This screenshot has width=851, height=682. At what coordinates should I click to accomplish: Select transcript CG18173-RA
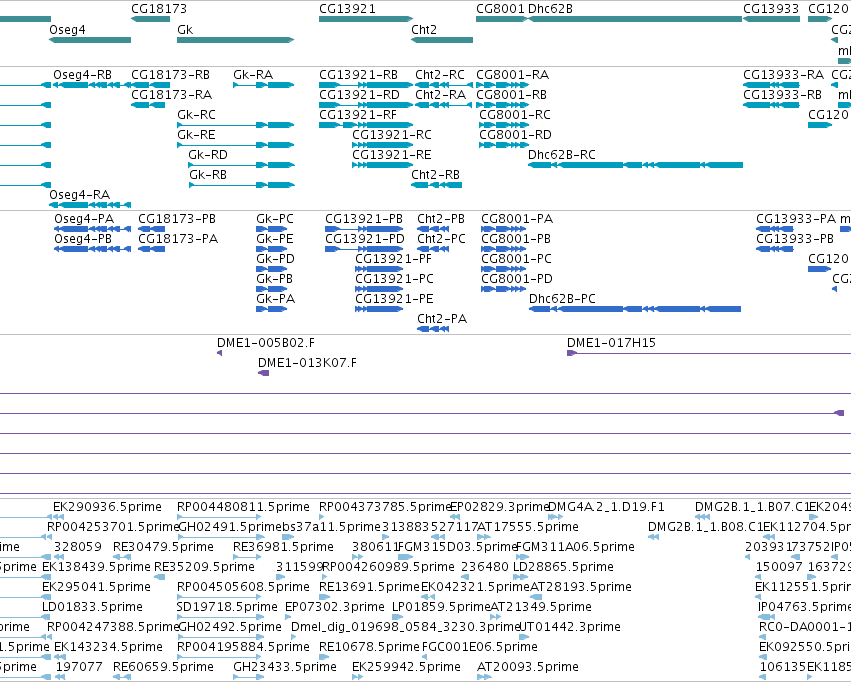click(x=172, y=94)
